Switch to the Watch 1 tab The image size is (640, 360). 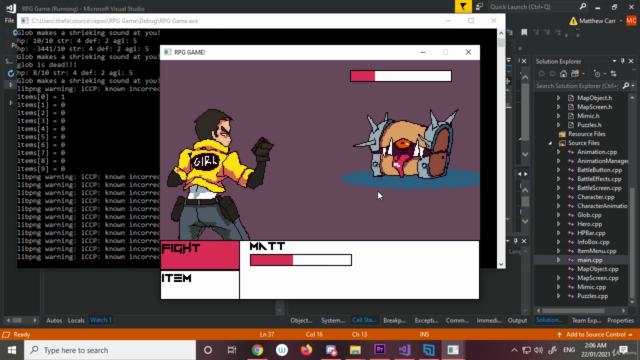[x=101, y=320]
